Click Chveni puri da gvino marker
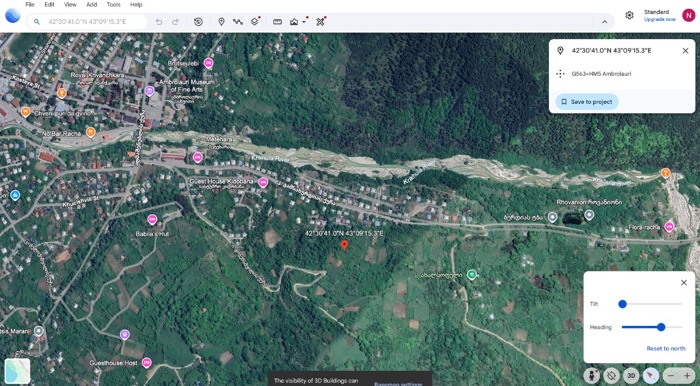 pyautogui.click(x=25, y=112)
